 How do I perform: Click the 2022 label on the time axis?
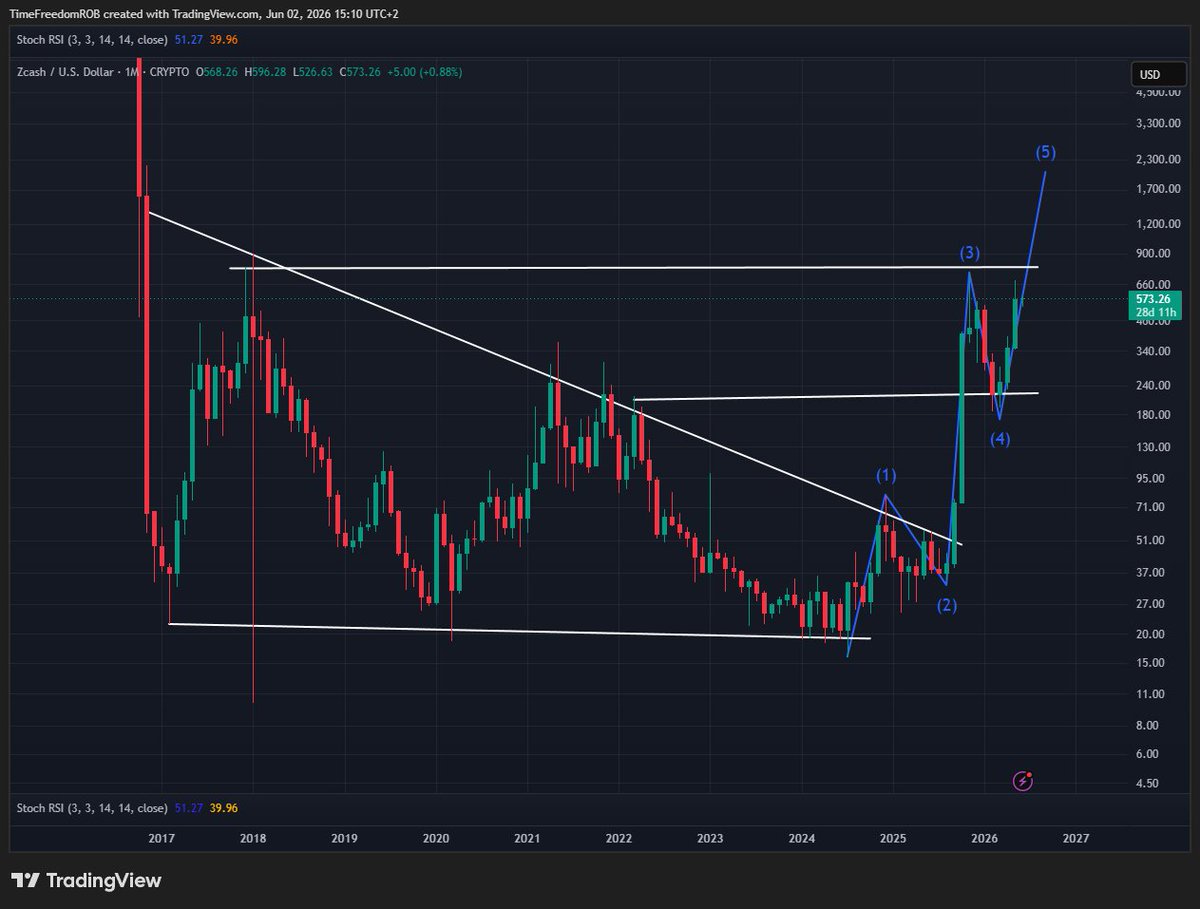pyautogui.click(x=619, y=838)
